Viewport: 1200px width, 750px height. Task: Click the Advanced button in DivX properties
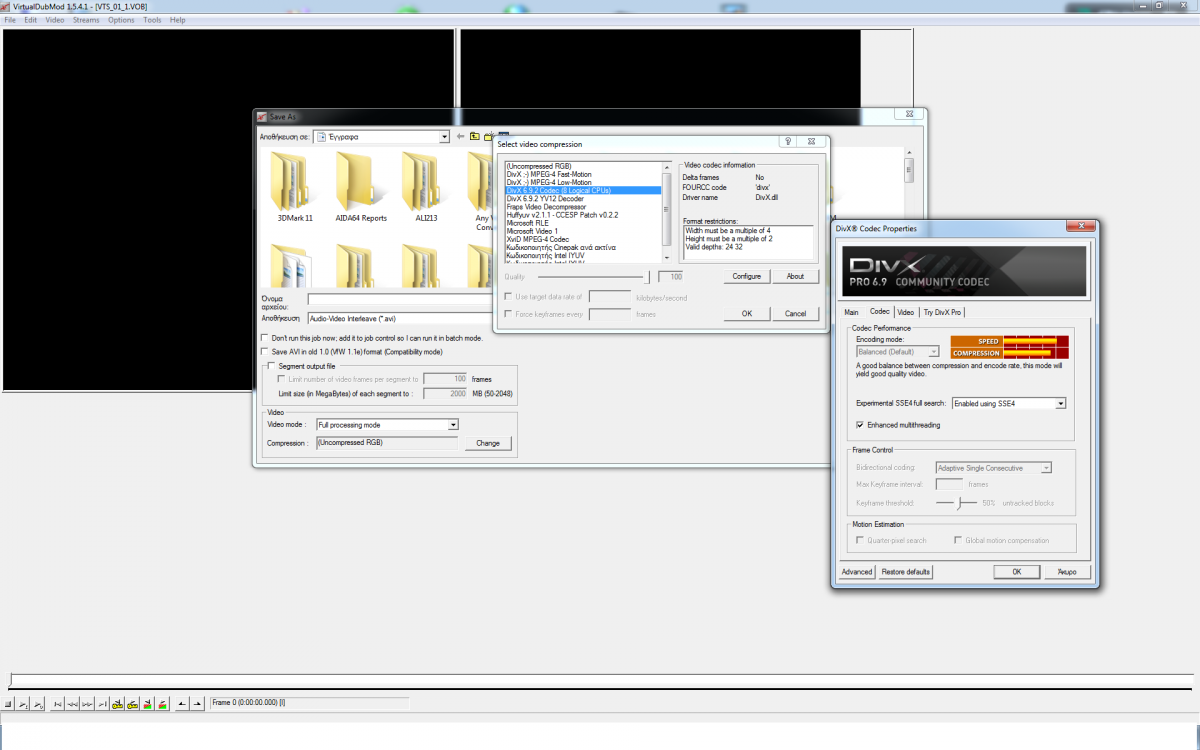point(857,572)
